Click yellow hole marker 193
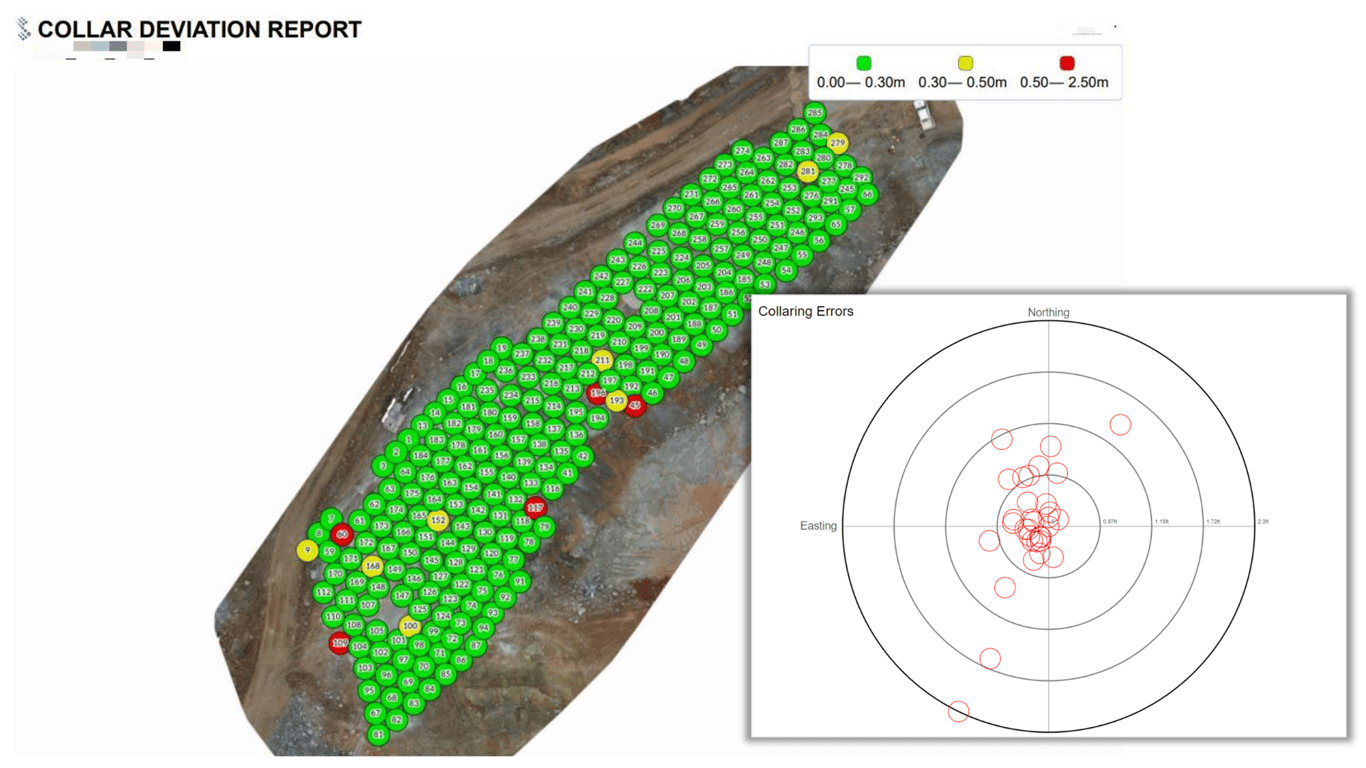The width and height of the screenshot is (1366, 768). coord(617,401)
